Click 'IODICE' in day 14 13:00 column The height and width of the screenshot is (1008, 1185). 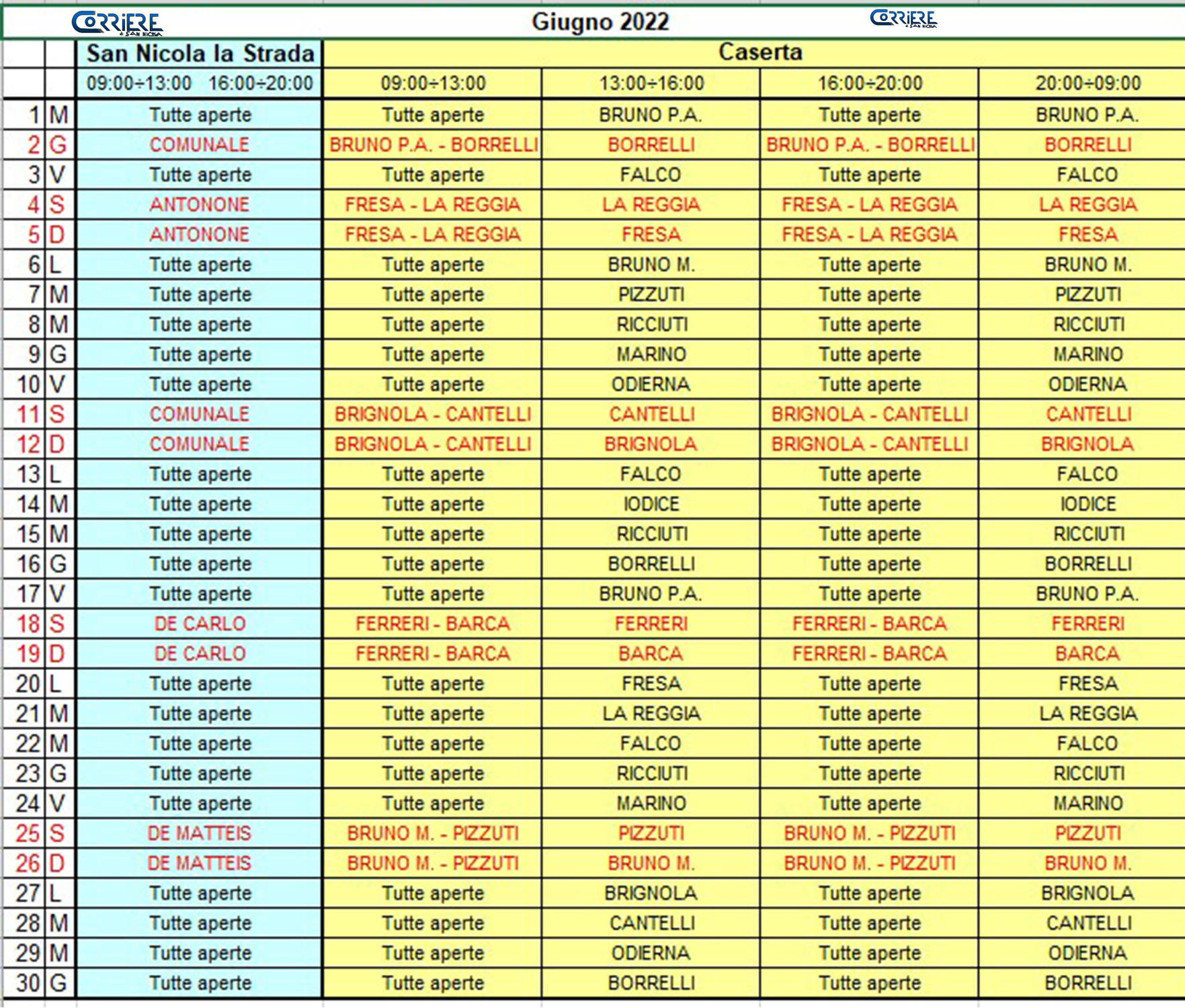tap(651, 504)
